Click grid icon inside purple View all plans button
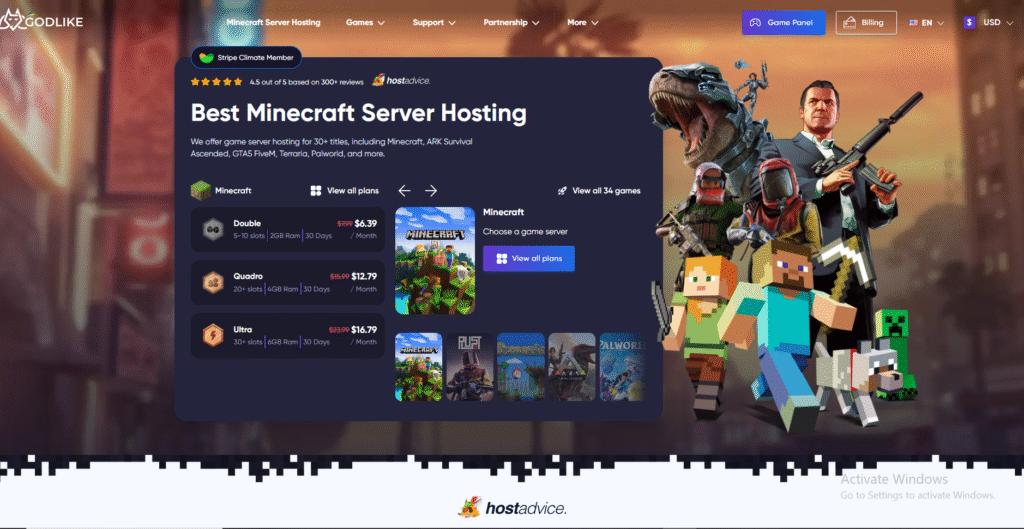 click(502, 259)
